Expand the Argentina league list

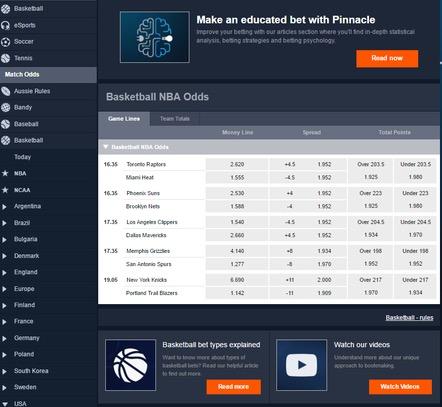click(x=4, y=207)
